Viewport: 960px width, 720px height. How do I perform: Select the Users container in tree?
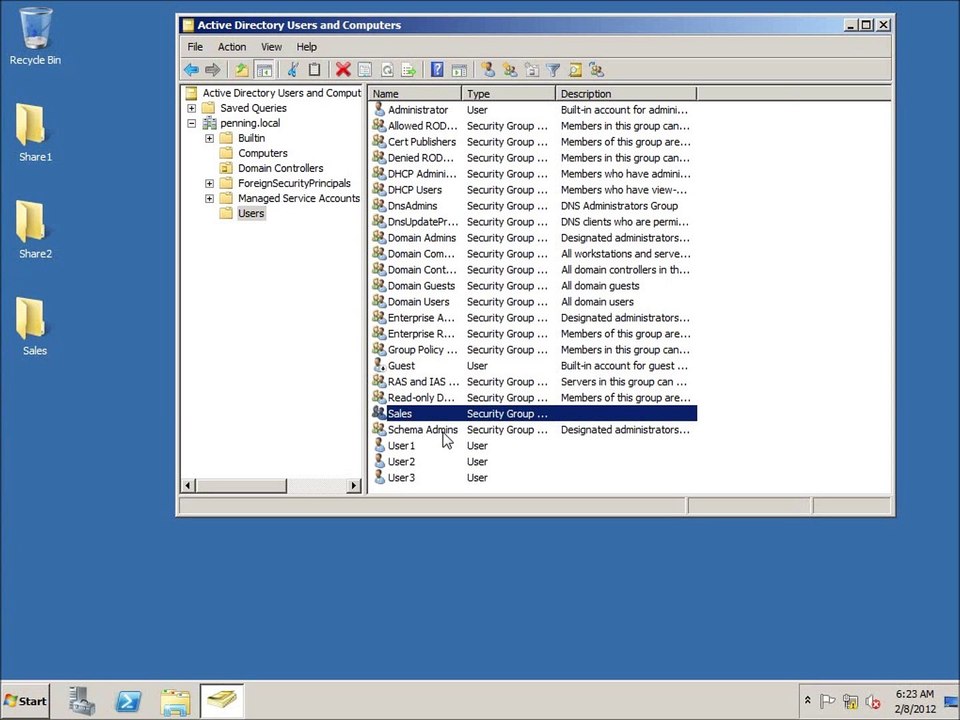pos(251,213)
